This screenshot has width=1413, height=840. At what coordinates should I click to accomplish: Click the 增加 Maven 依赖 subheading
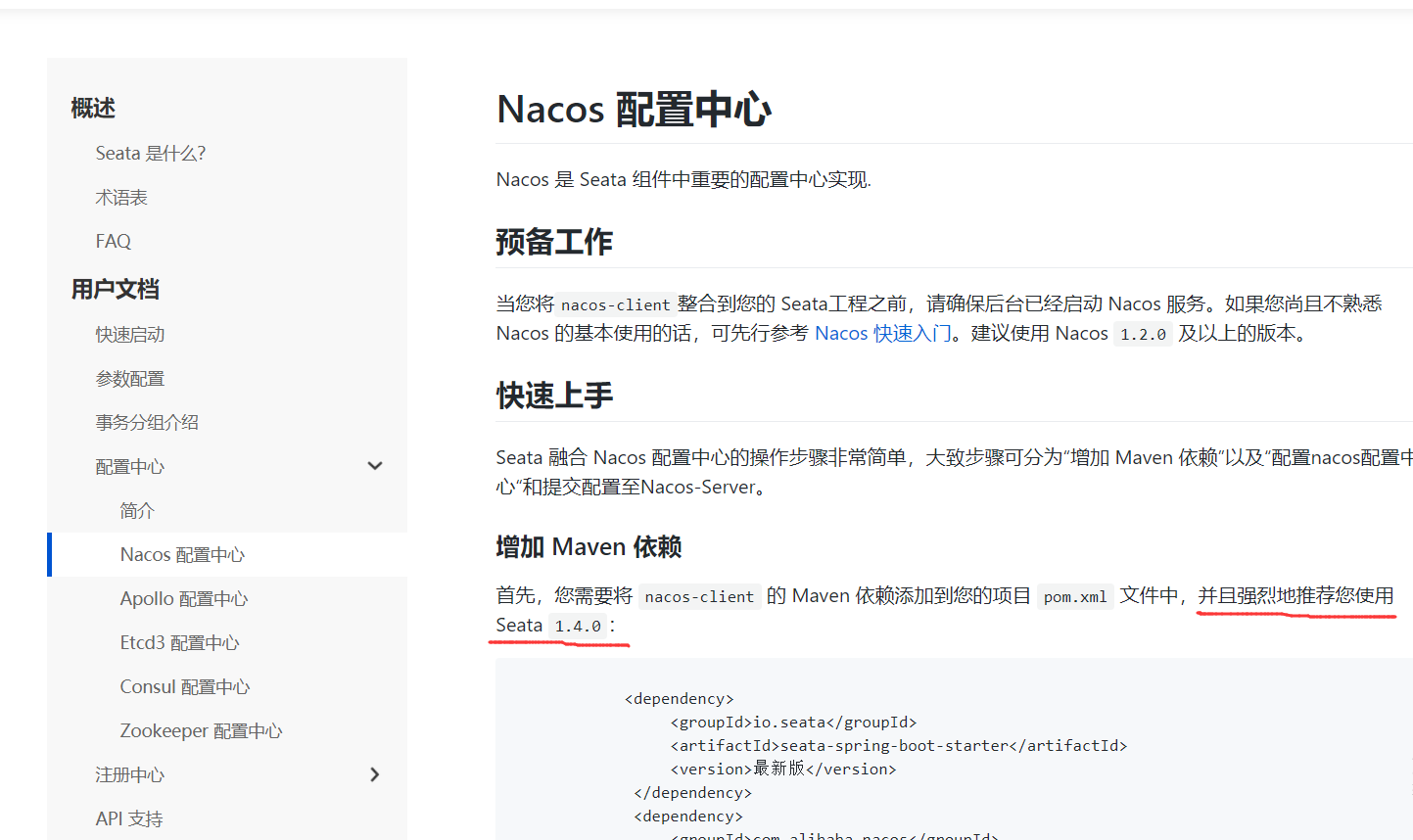coord(589,546)
